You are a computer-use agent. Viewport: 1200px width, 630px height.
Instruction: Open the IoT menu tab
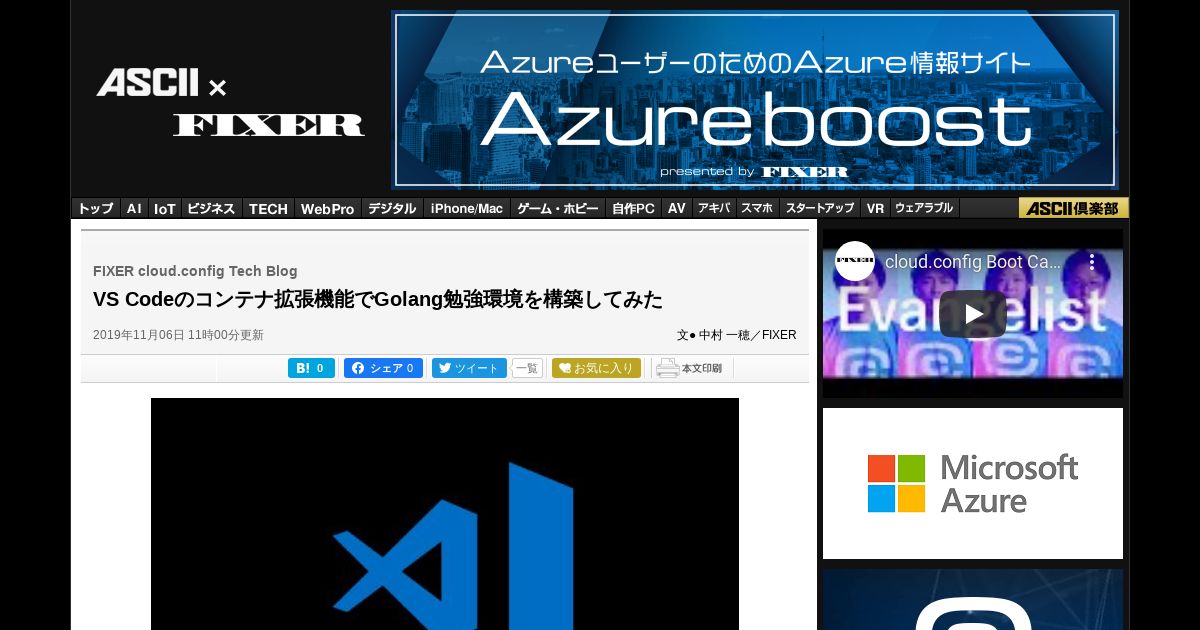click(164, 208)
